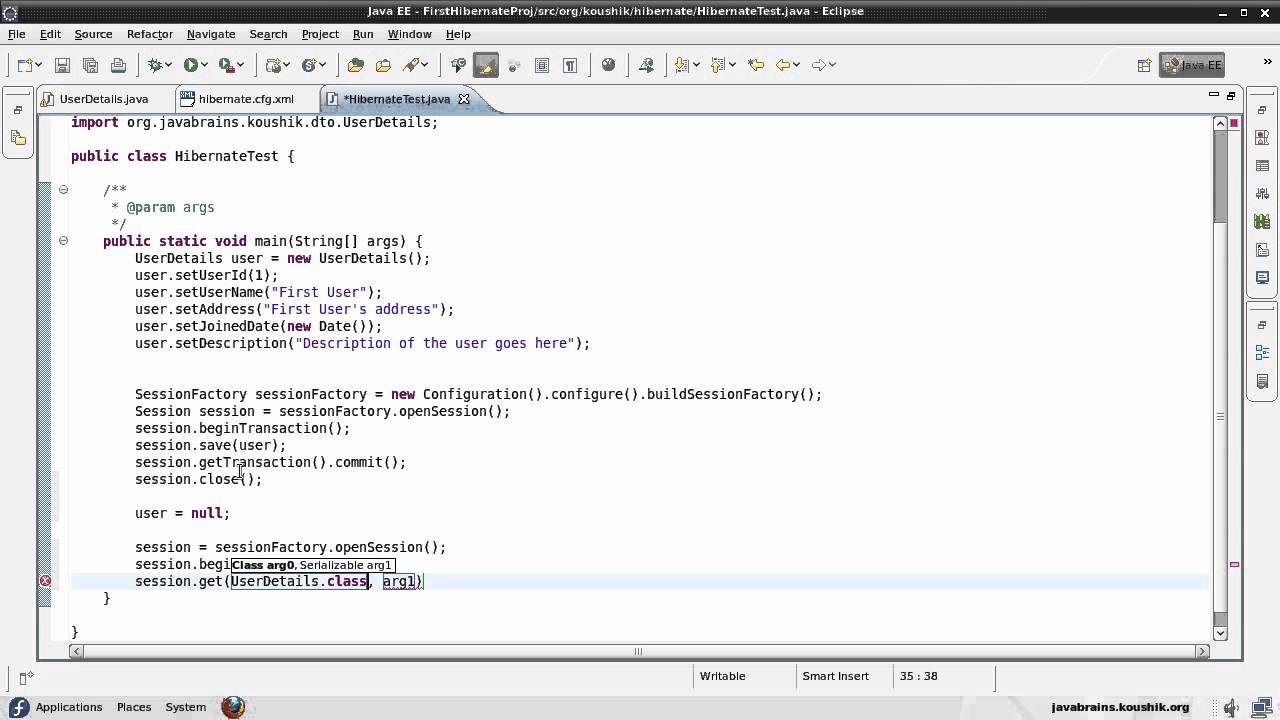Screen dimensions: 1280x720
Task: Open the Window menu
Action: (x=409, y=34)
